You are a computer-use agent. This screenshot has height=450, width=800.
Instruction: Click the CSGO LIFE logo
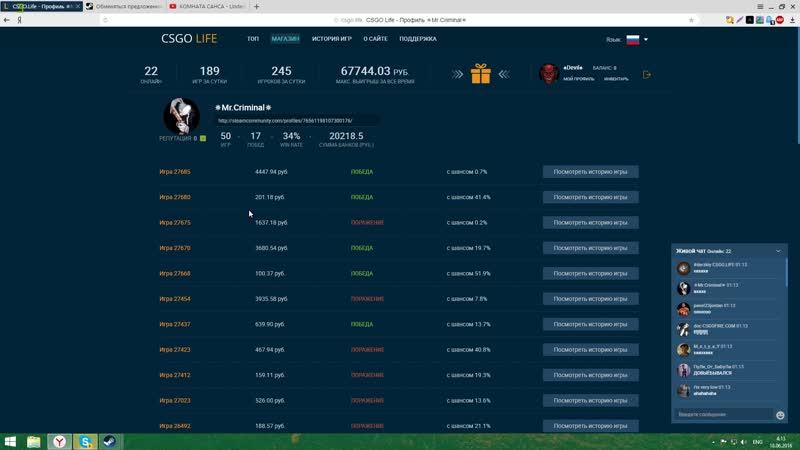pyautogui.click(x=189, y=39)
